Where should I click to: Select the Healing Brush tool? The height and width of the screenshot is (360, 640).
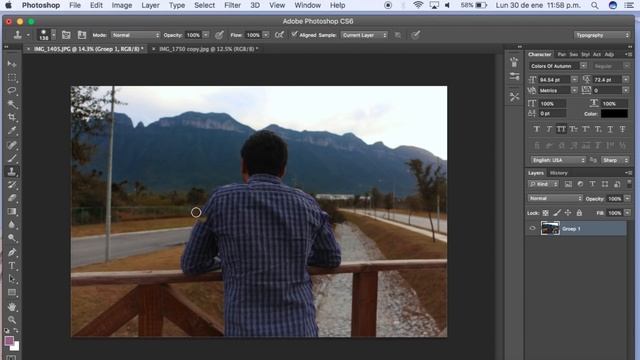tap(12, 145)
